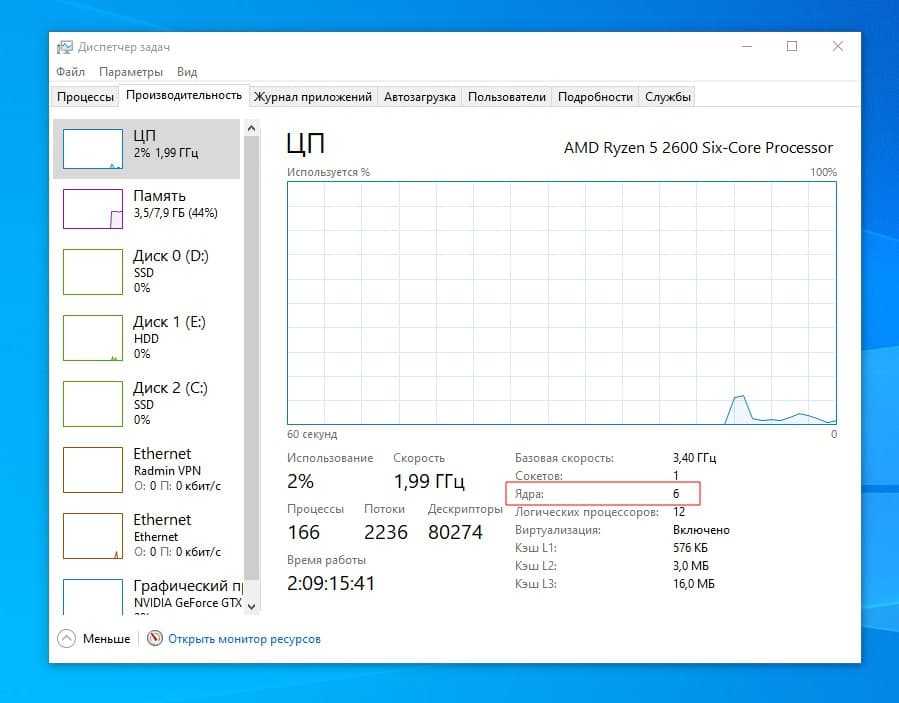
Task: Open Открыть монитор ресурсов link
Action: pyautogui.click(x=244, y=638)
